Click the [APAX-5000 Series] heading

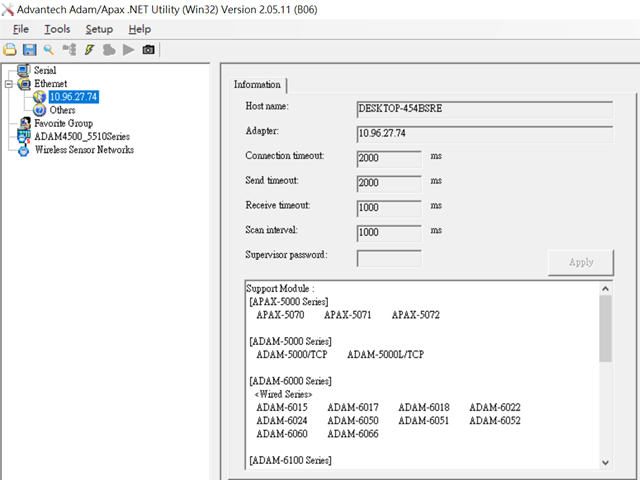tap(289, 302)
